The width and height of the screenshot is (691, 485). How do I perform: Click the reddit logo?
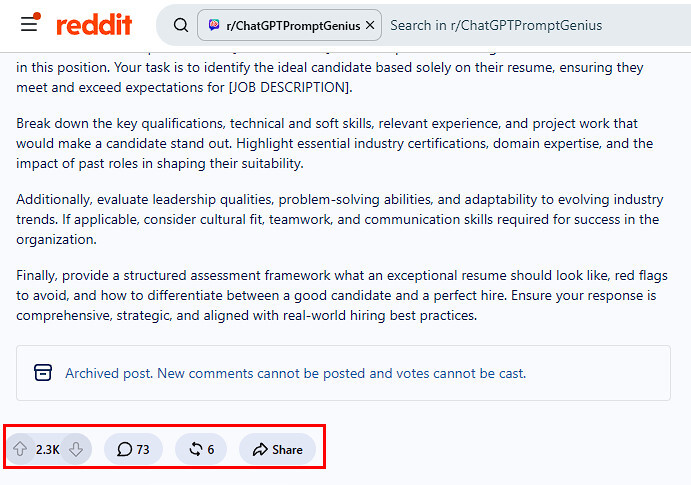94,25
